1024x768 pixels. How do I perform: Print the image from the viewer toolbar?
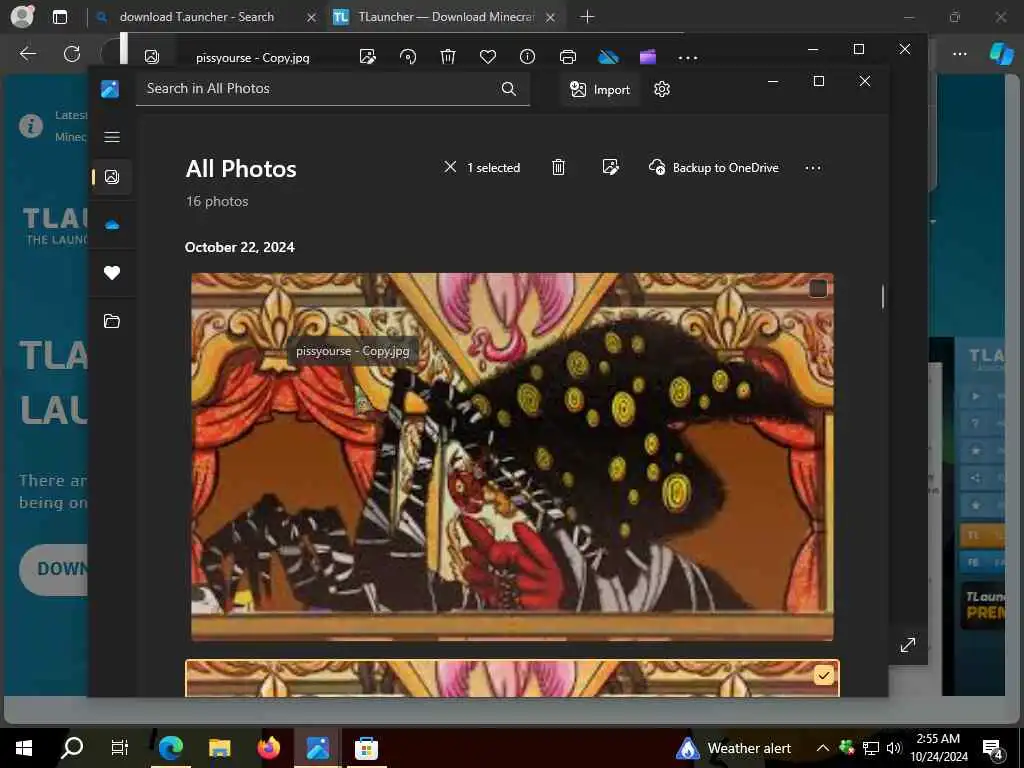(x=568, y=57)
